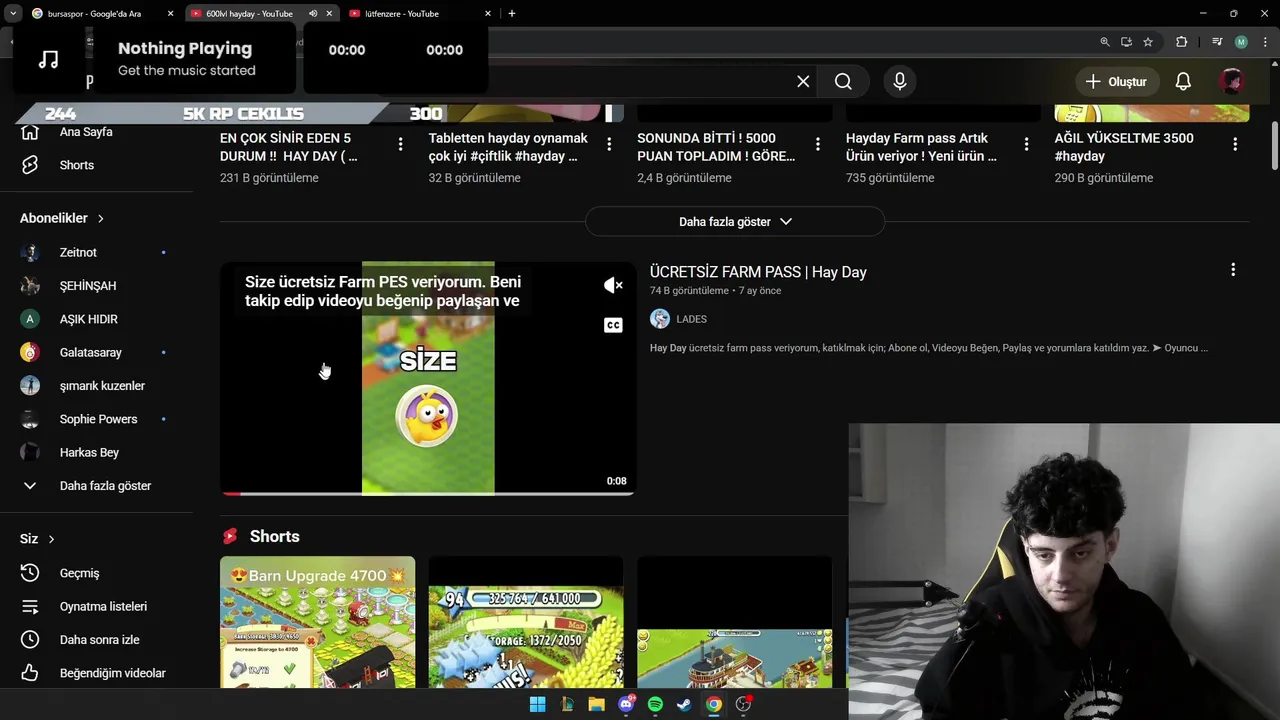Bookmark this page with star icon
Image resolution: width=1280 pixels, height=720 pixels.
1148,42
